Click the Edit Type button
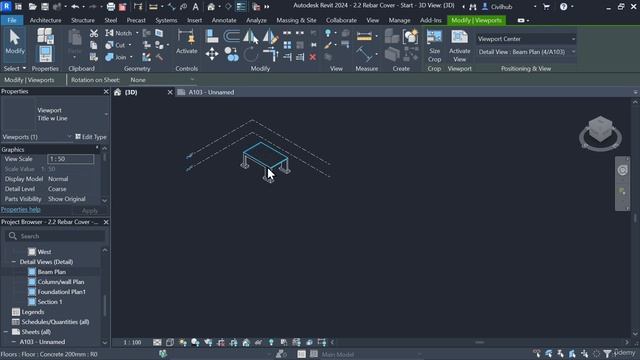The width and height of the screenshot is (640, 360). tap(91, 137)
